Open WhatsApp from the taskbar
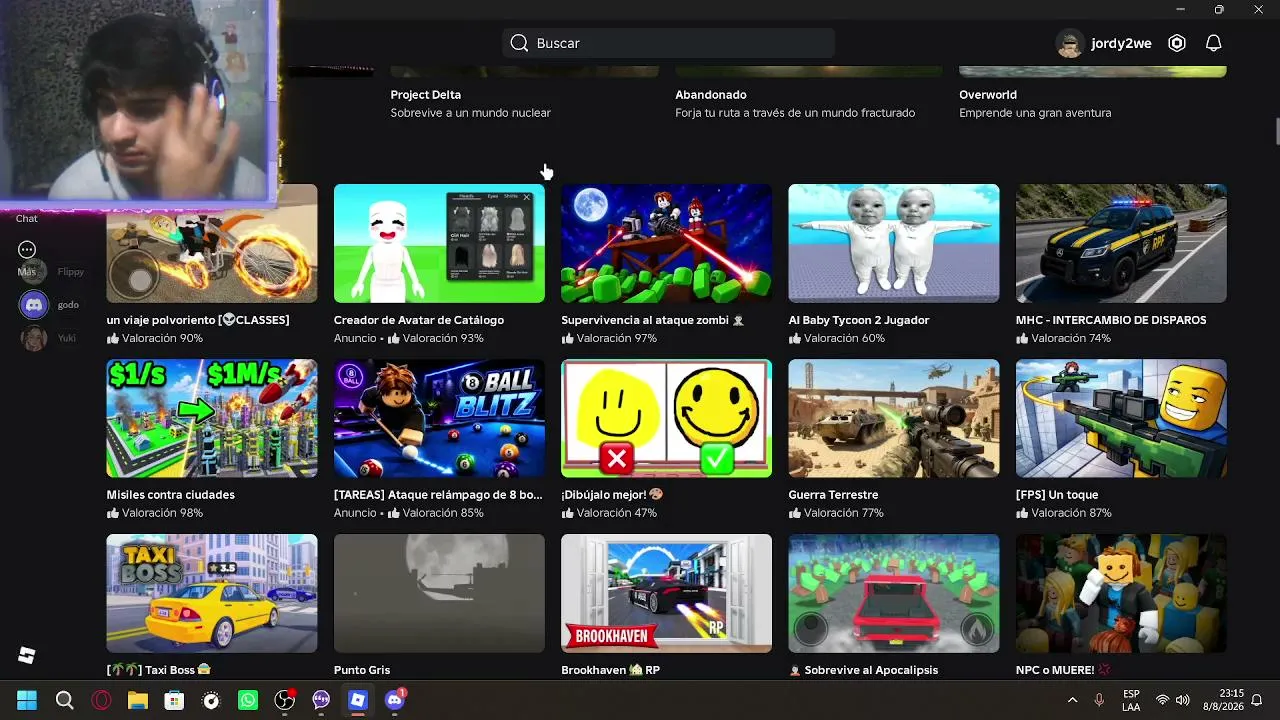This screenshot has height=720, width=1280. pos(248,700)
